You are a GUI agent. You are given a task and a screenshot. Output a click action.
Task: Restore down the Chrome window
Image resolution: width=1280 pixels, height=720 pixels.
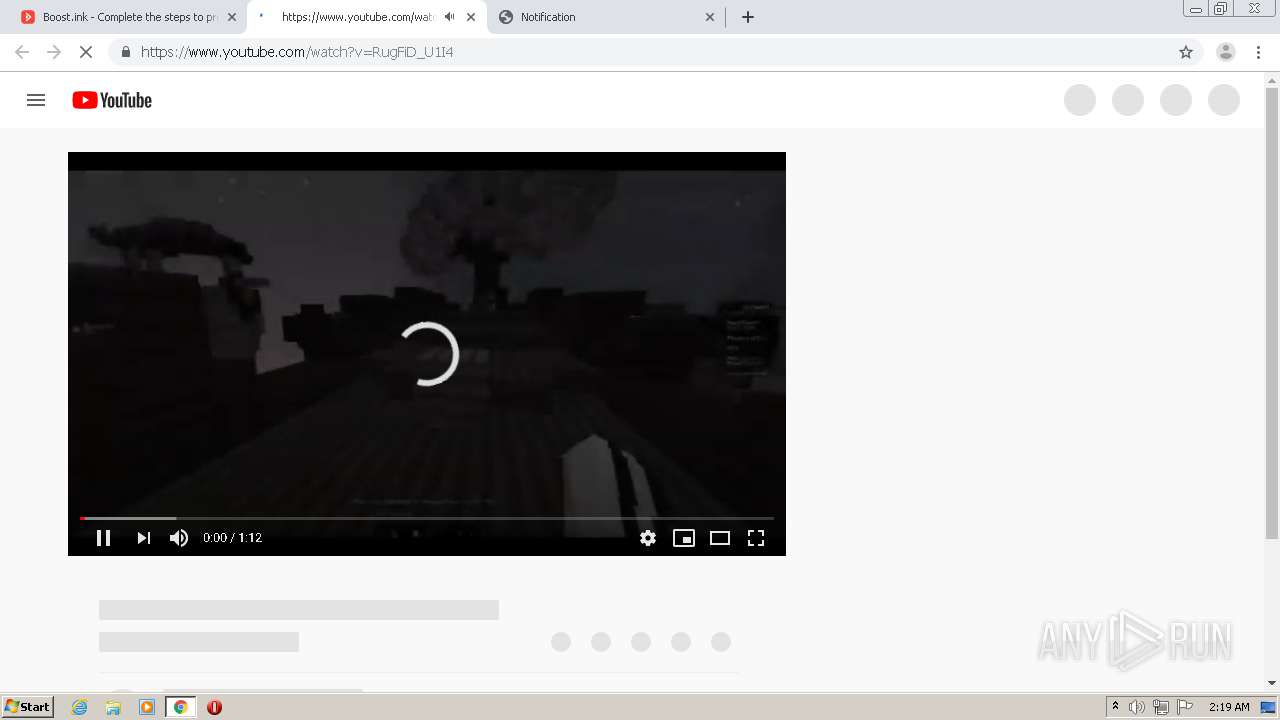coord(1221,9)
